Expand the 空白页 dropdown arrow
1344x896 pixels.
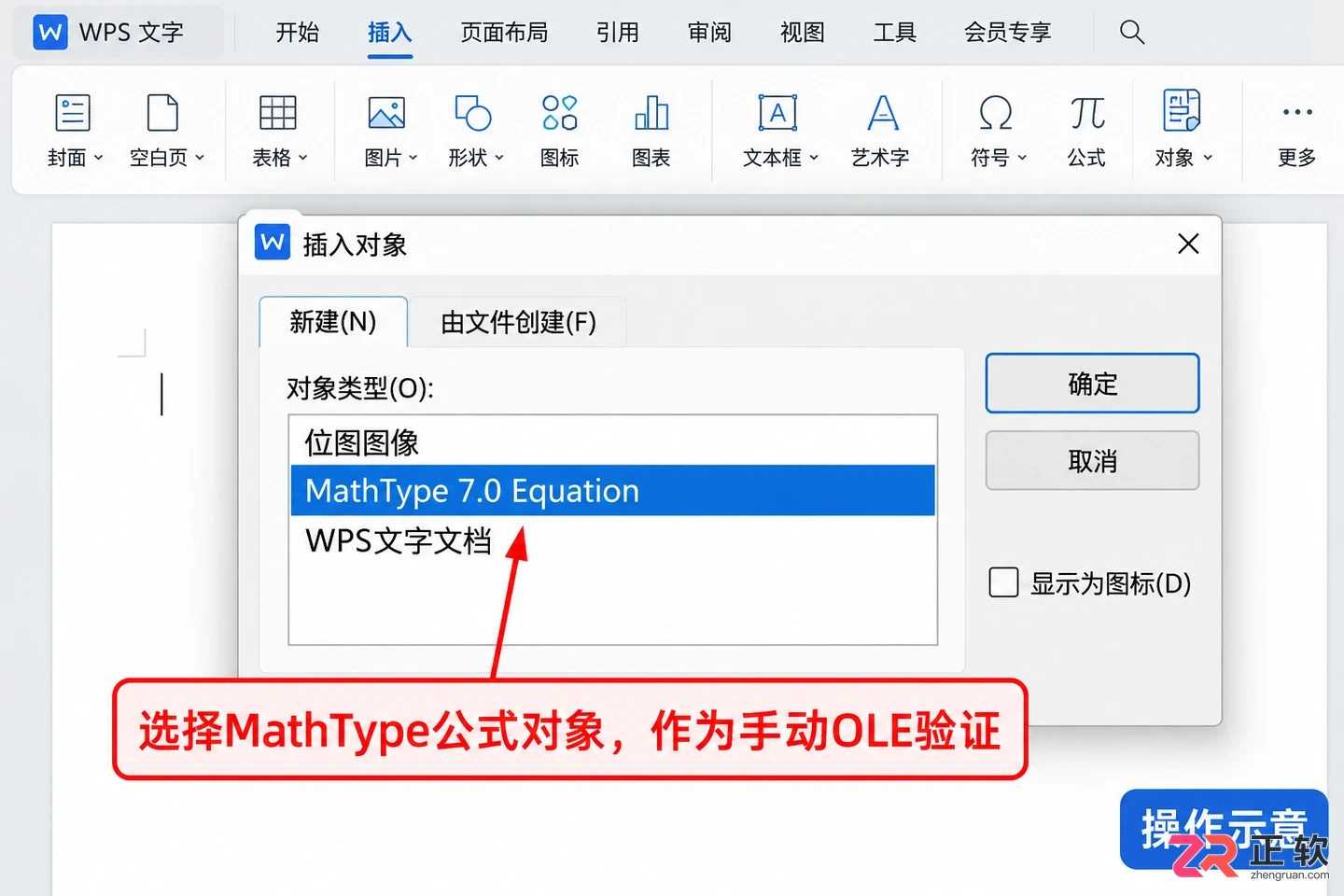pyautogui.click(x=200, y=158)
